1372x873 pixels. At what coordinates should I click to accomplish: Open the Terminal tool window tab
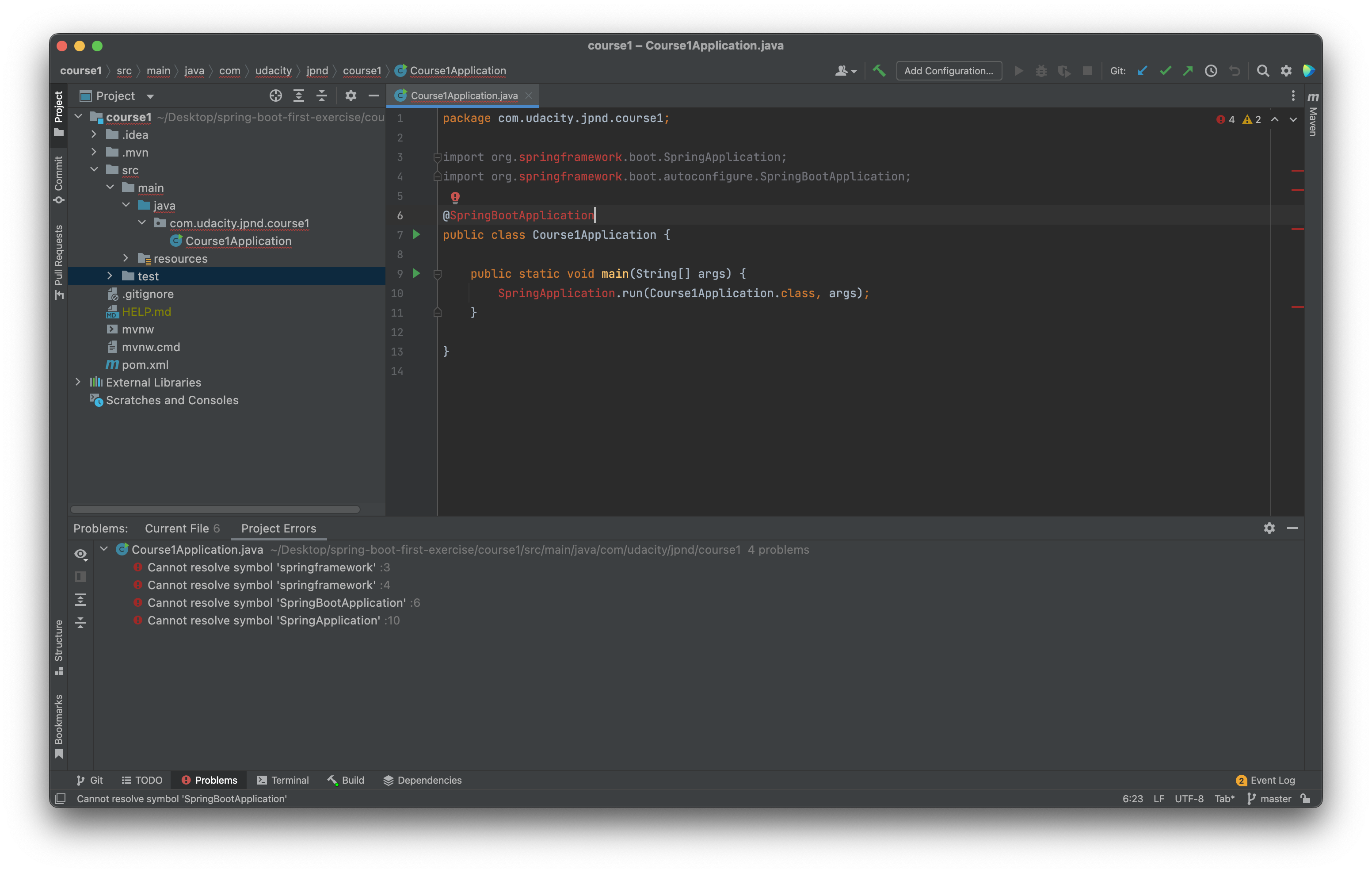(282, 780)
